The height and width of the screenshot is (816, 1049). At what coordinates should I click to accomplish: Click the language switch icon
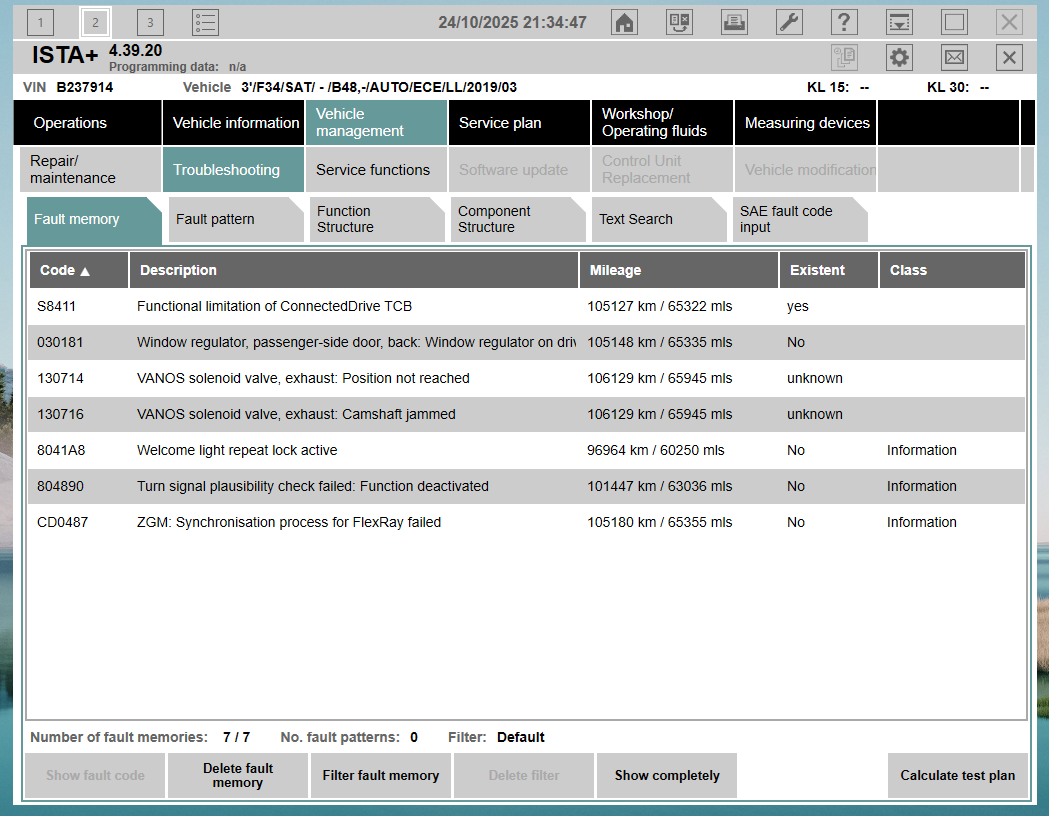[x=680, y=22]
